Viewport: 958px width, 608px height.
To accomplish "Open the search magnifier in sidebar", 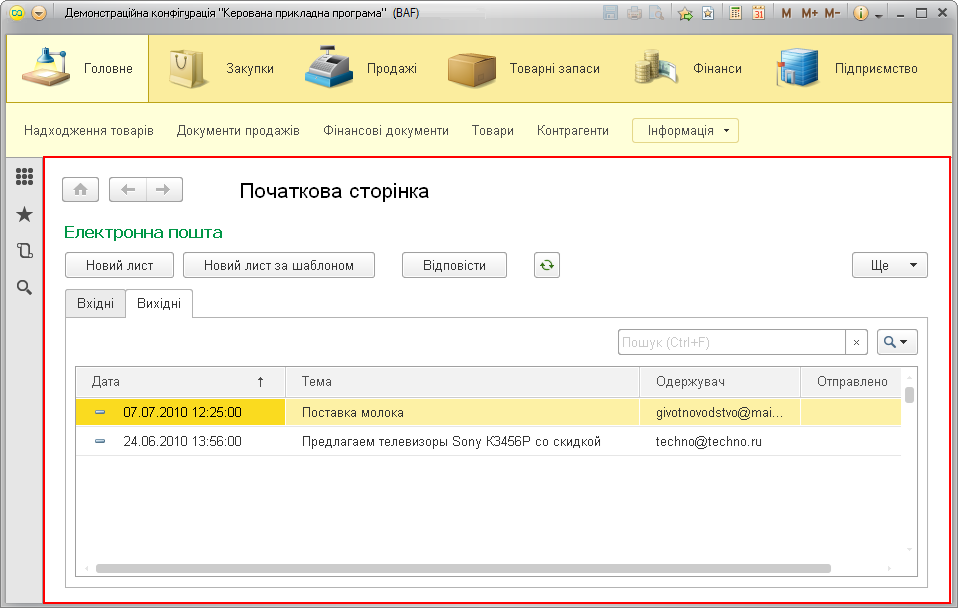I will tap(24, 287).
